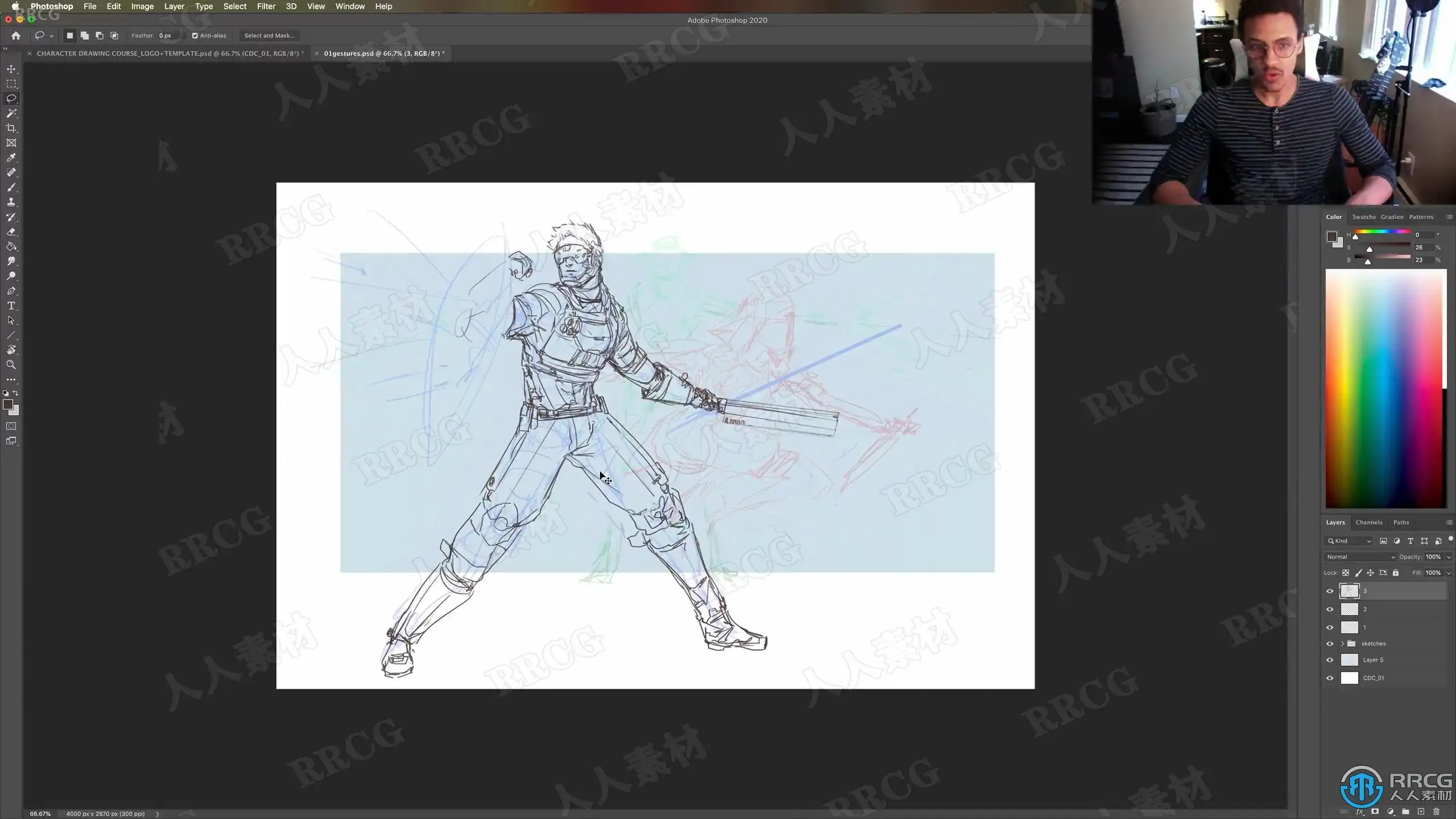Hide the CDC_01 layer
The image size is (1456, 819).
[1330, 678]
